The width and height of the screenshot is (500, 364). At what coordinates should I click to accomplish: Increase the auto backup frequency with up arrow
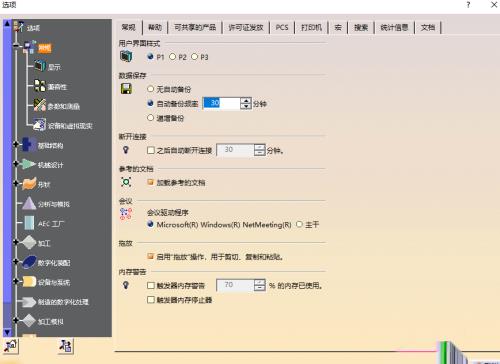pyautogui.click(x=246, y=100)
